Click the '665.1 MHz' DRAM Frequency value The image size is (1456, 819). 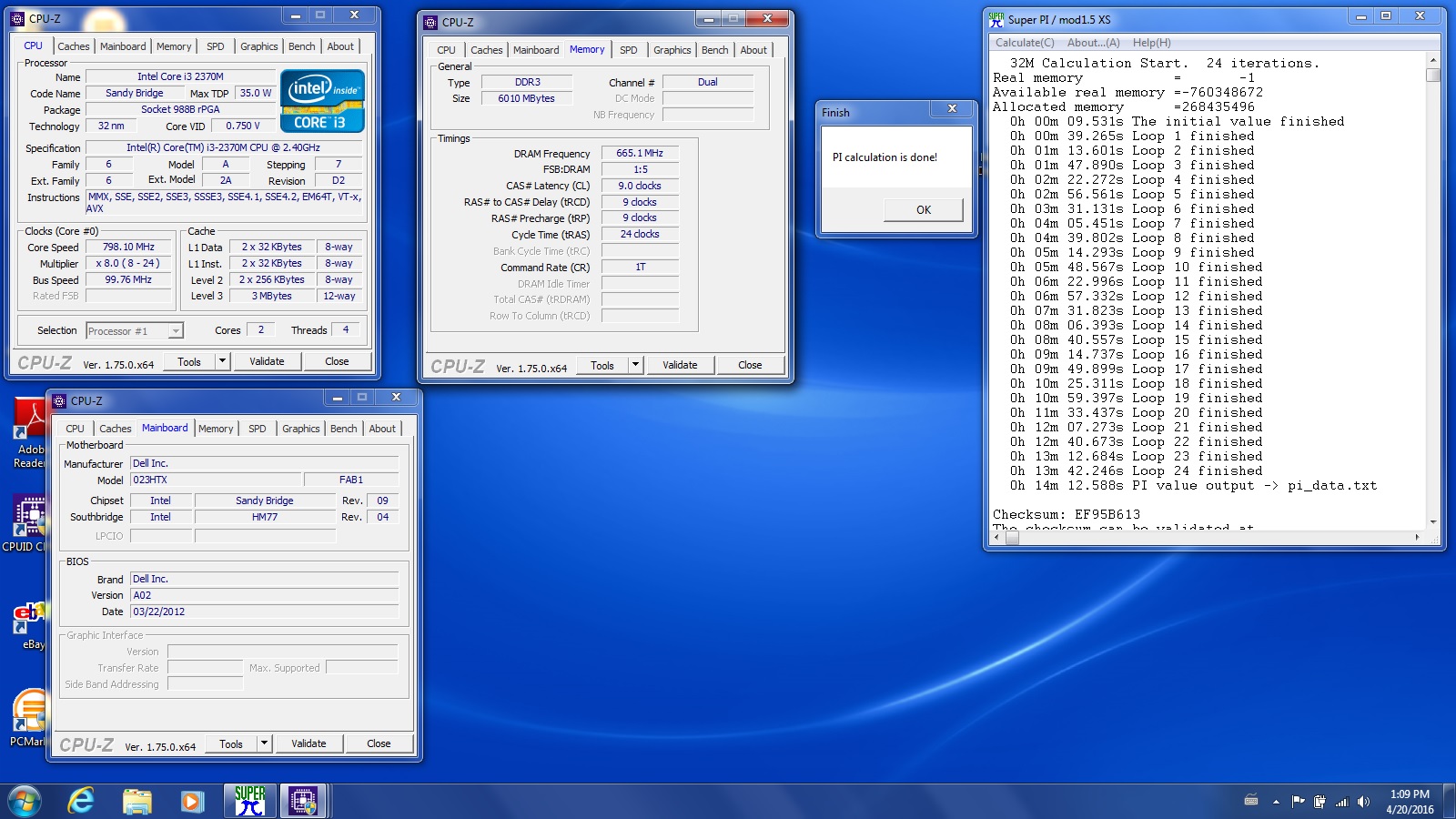[640, 154]
